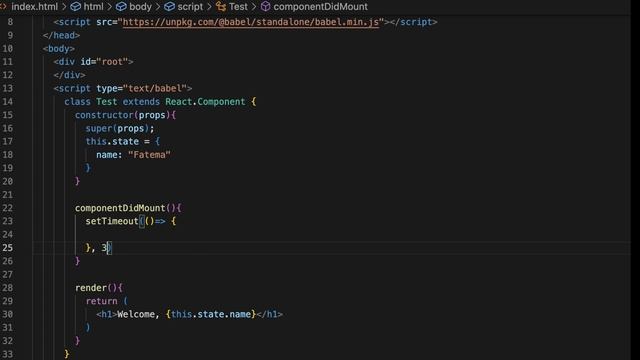Image resolution: width=640 pixels, height=360 pixels.
Task: Click the constructor keyword on line 15
Action: pyautogui.click(x=104, y=115)
